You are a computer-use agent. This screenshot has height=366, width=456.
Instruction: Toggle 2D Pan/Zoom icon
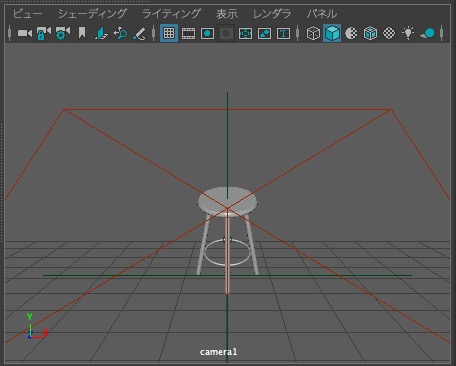120,33
